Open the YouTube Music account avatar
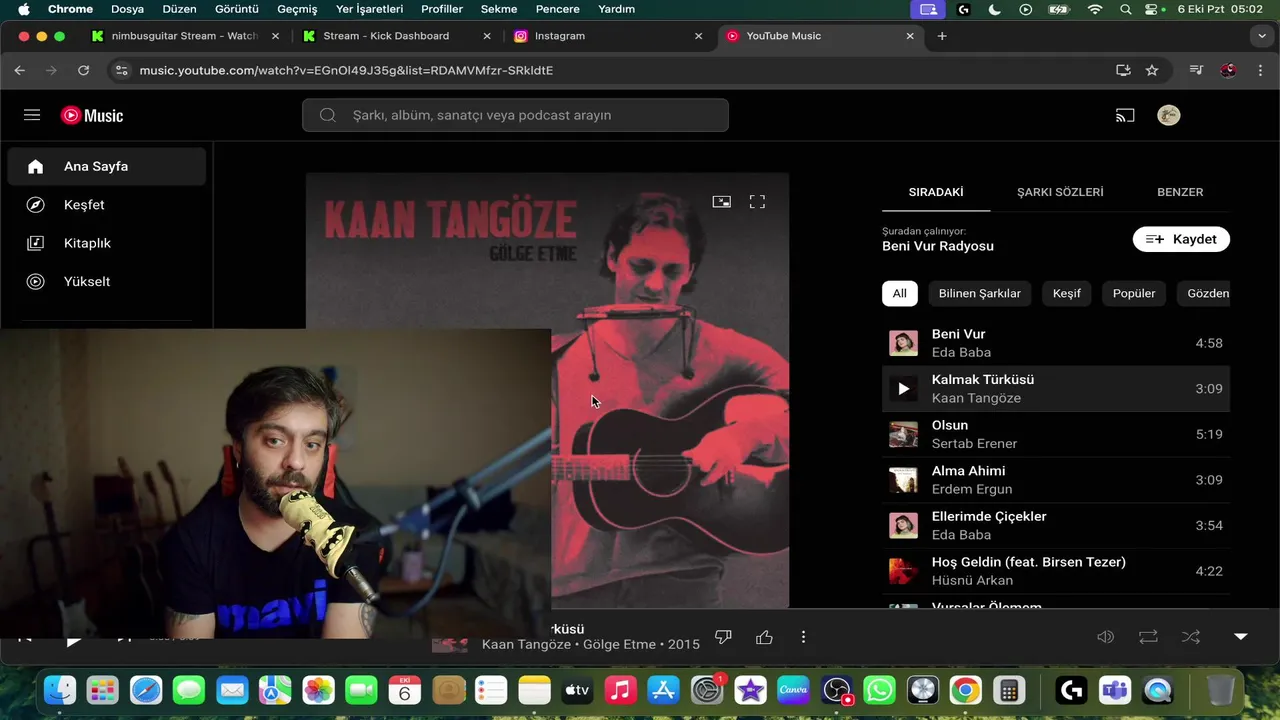The height and width of the screenshot is (720, 1280). pyautogui.click(x=1168, y=115)
